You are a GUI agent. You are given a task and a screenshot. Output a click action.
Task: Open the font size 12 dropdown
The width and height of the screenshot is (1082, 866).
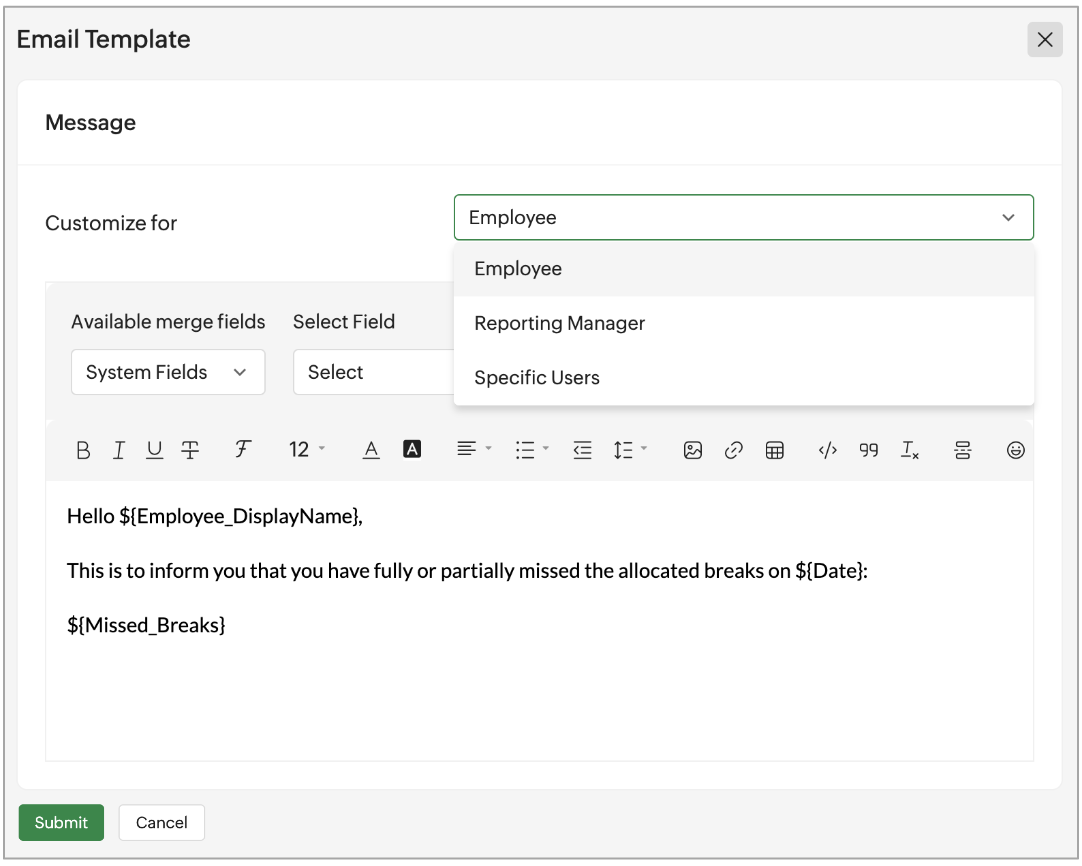tap(307, 451)
